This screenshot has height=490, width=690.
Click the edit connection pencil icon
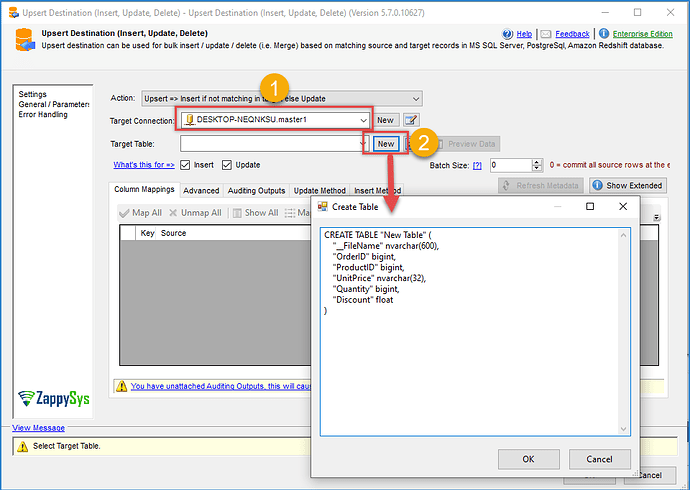pos(411,120)
